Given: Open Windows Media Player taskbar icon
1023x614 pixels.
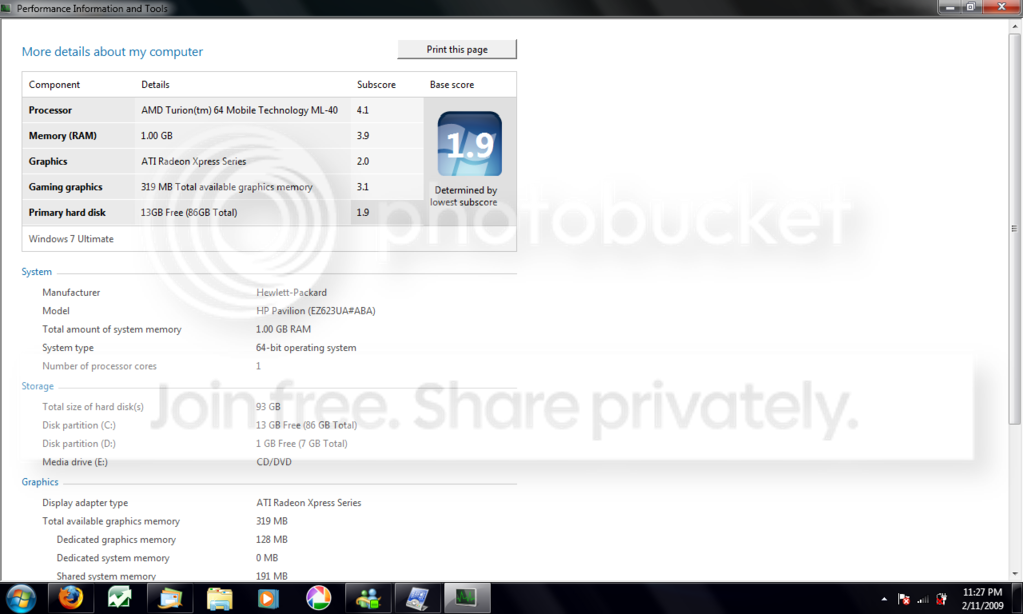Looking at the screenshot, I should pyautogui.click(x=268, y=598).
